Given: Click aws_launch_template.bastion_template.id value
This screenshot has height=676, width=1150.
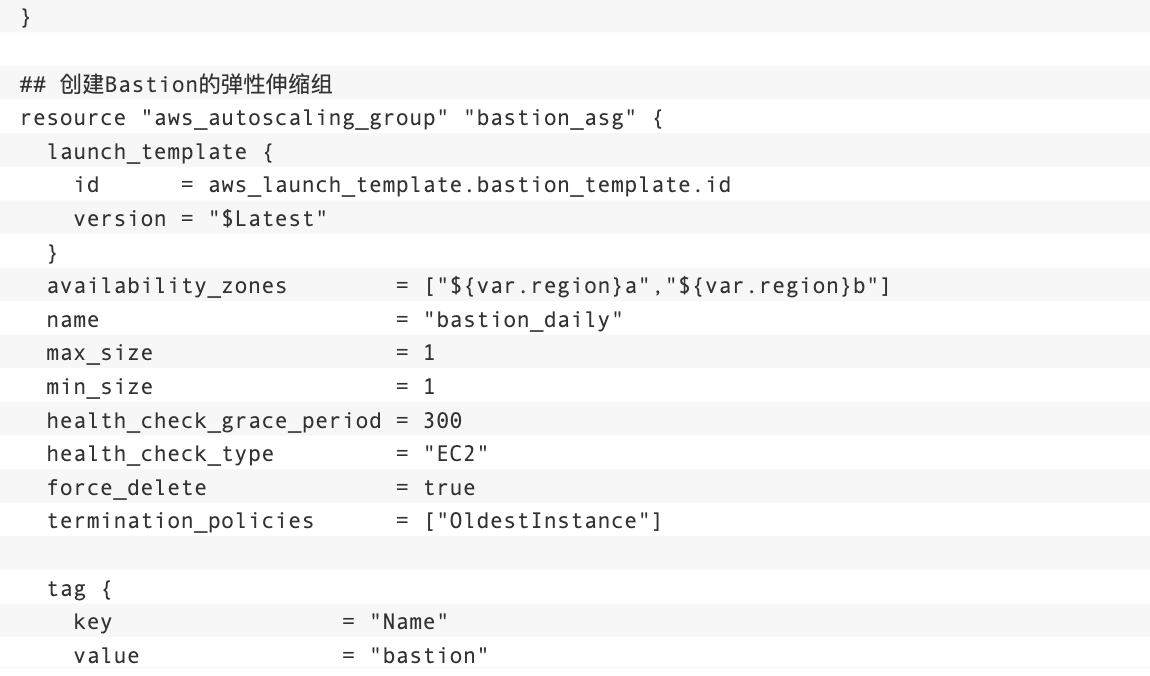Looking at the screenshot, I should pos(469,185).
